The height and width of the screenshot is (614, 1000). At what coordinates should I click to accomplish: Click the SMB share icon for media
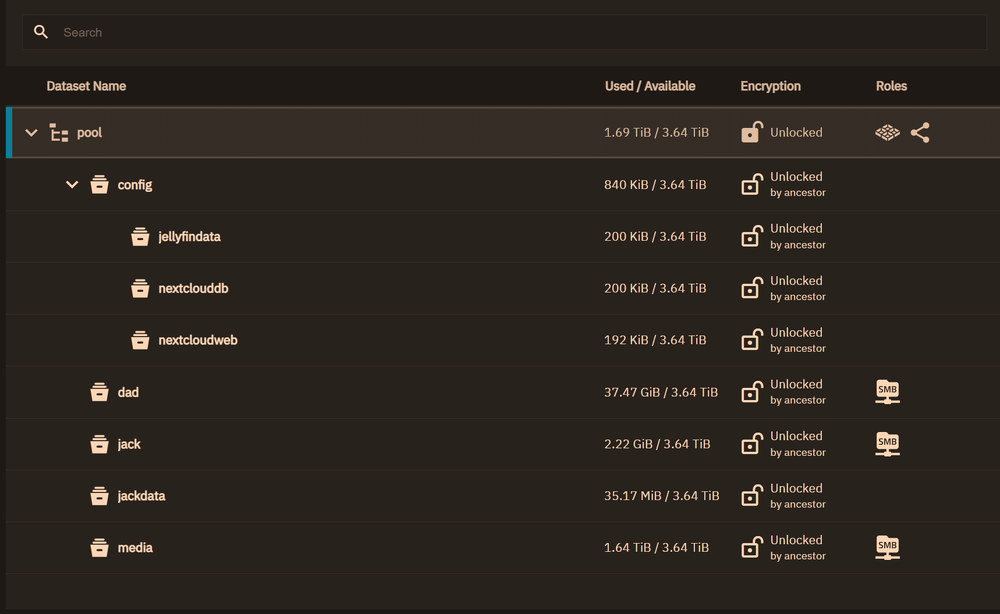coord(887,548)
